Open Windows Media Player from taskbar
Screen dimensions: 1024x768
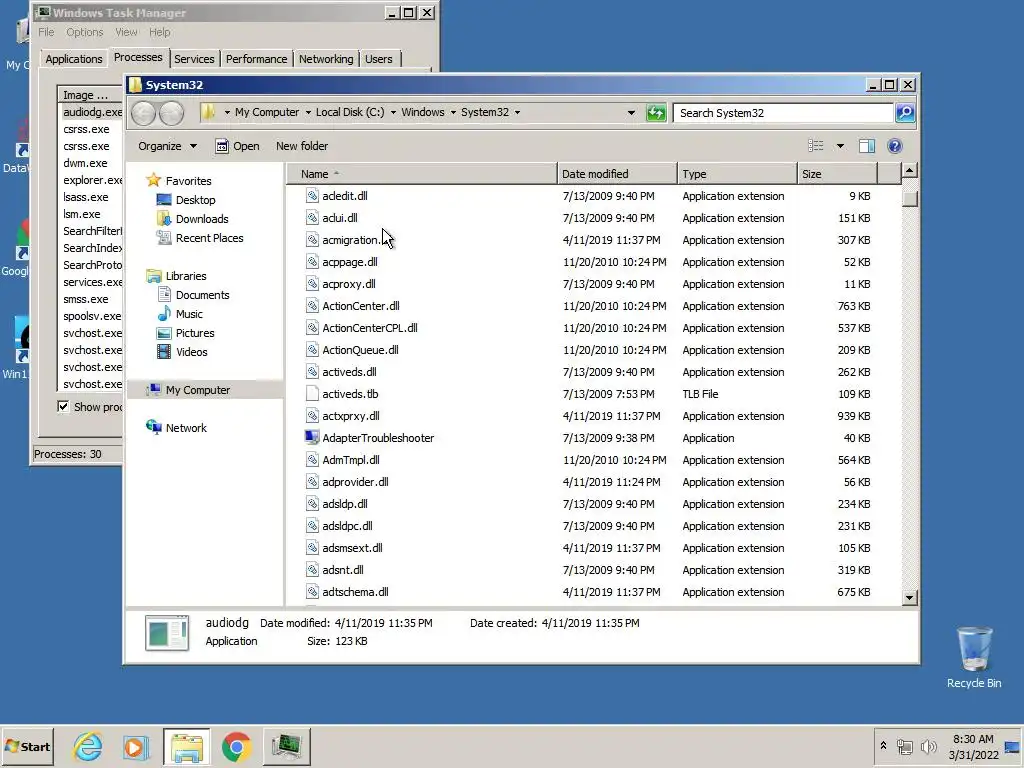[x=136, y=746]
